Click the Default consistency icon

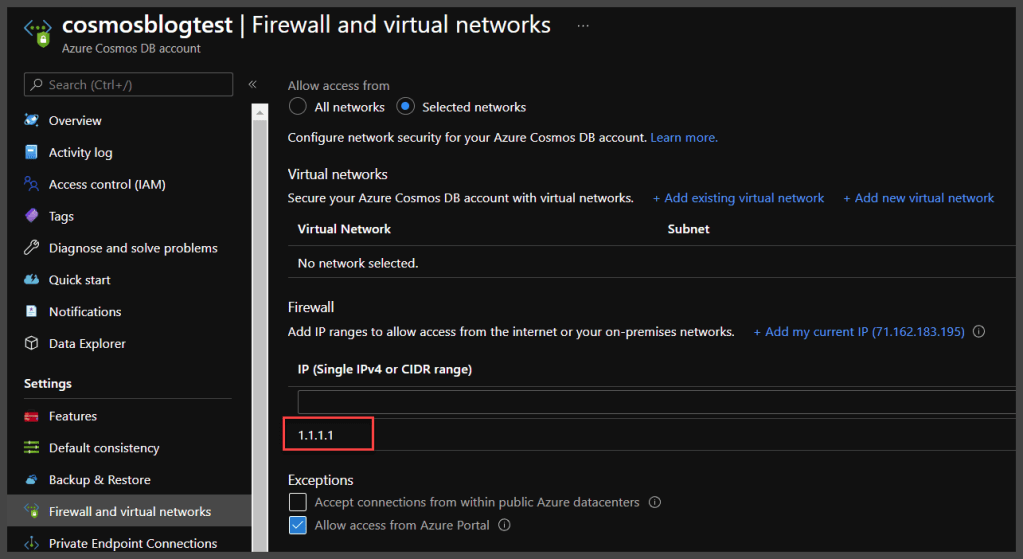[31, 448]
